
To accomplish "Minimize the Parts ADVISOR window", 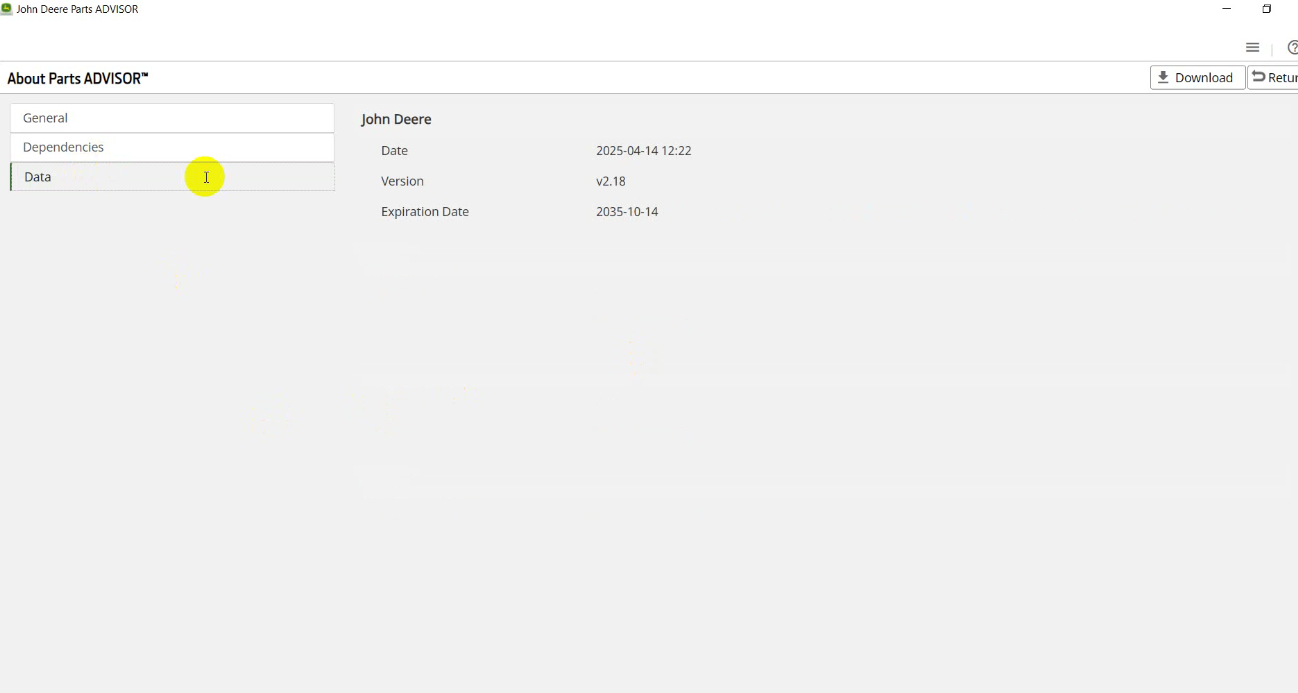I will click(1227, 9).
